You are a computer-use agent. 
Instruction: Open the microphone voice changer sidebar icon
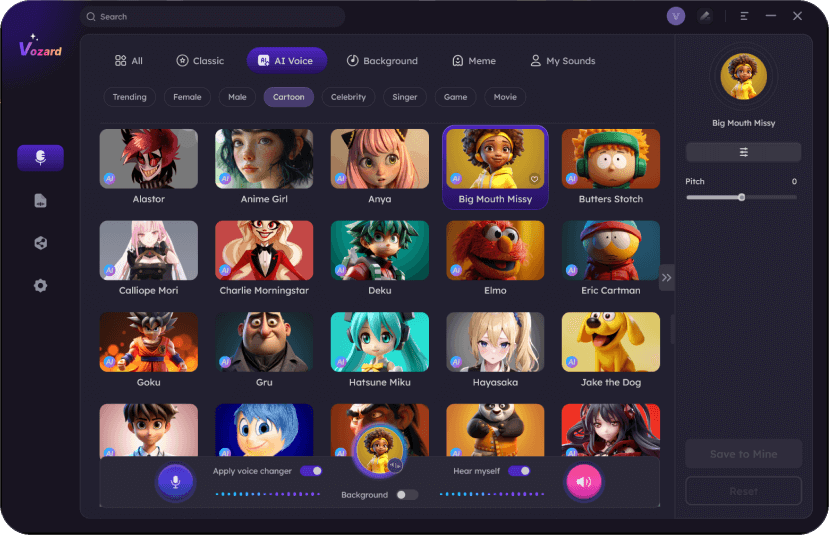pos(40,157)
